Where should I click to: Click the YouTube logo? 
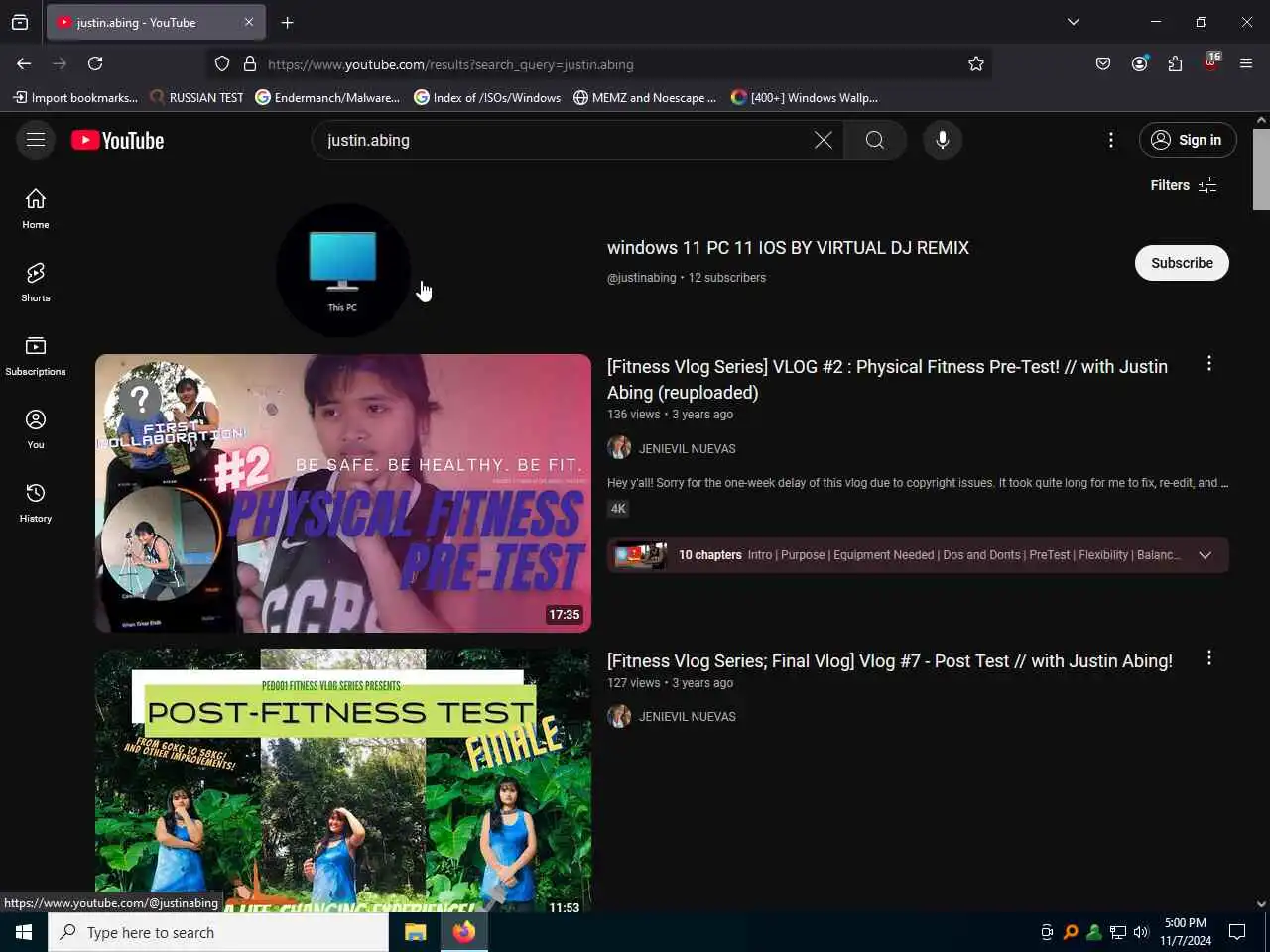pos(118,141)
